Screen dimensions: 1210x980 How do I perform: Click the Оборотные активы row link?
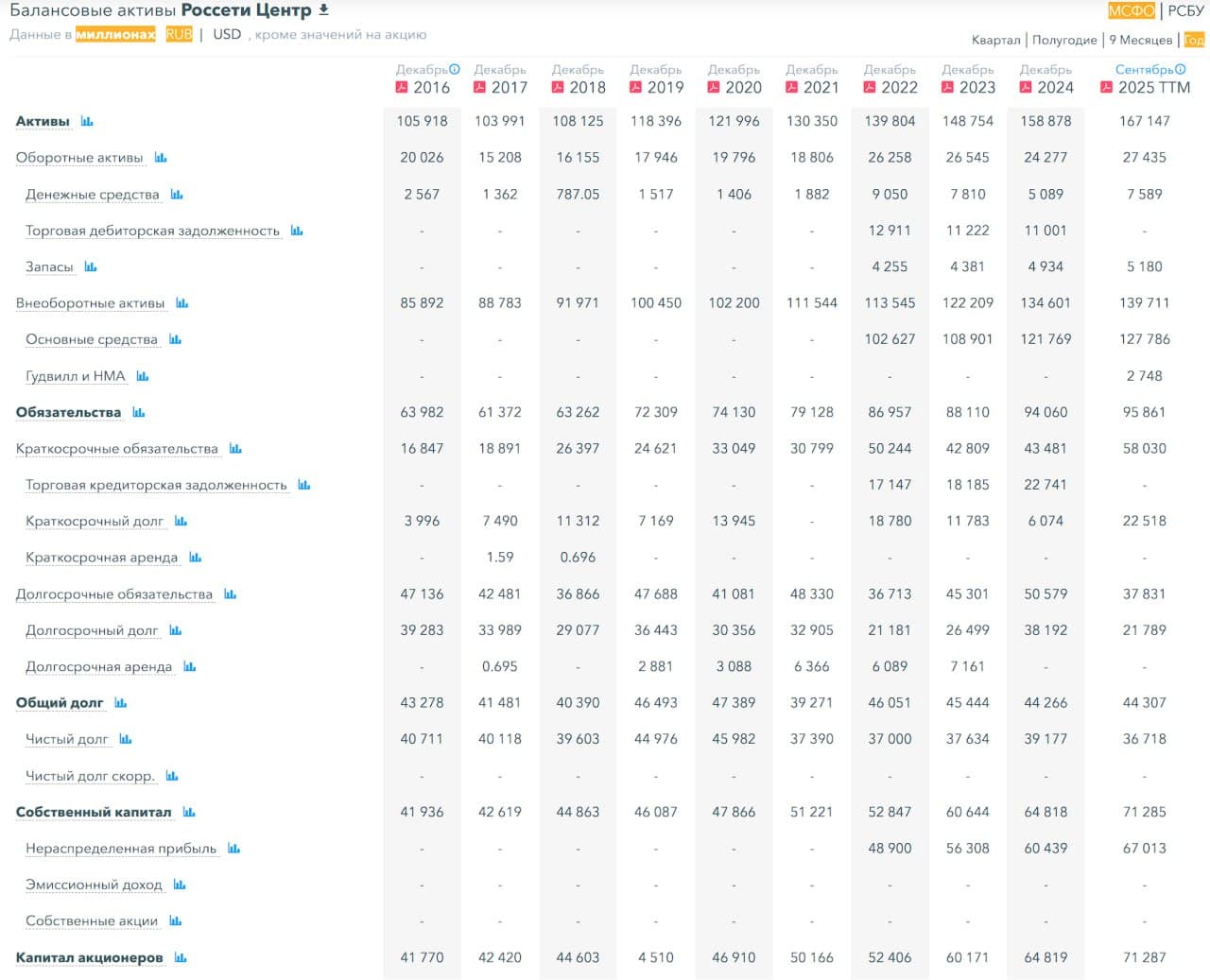click(x=79, y=158)
